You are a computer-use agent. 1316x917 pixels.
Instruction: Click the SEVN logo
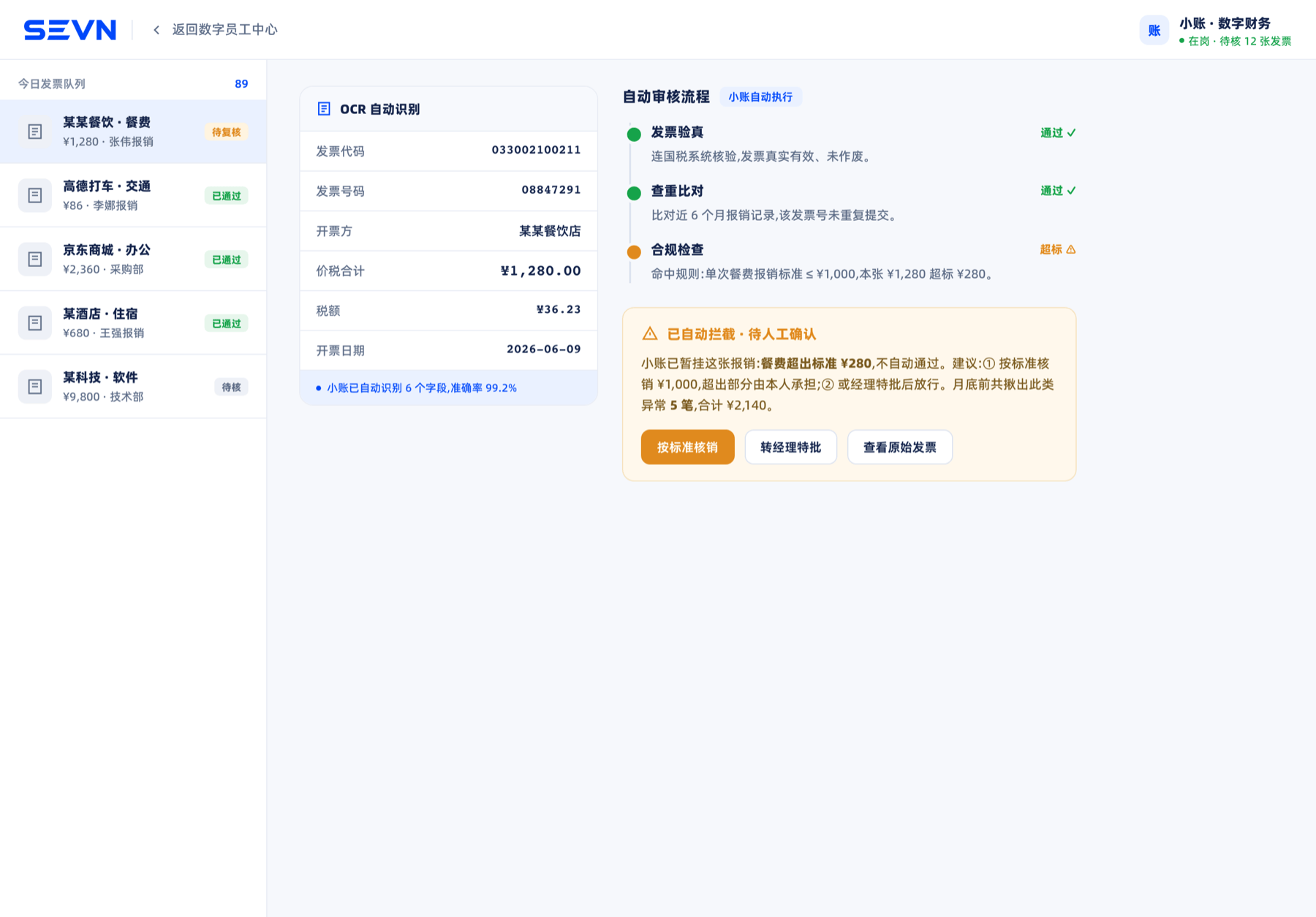[x=70, y=30]
